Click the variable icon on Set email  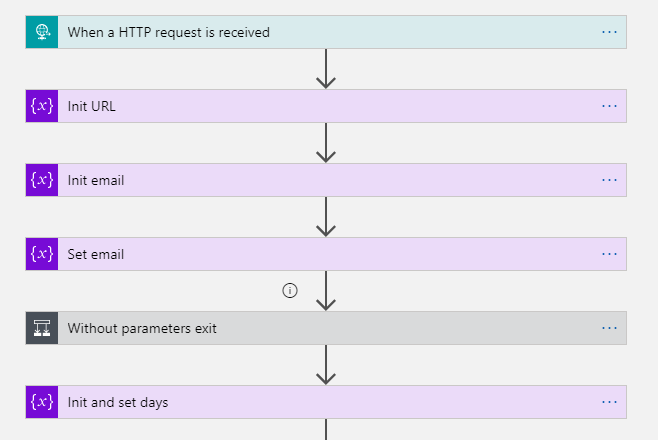42,254
